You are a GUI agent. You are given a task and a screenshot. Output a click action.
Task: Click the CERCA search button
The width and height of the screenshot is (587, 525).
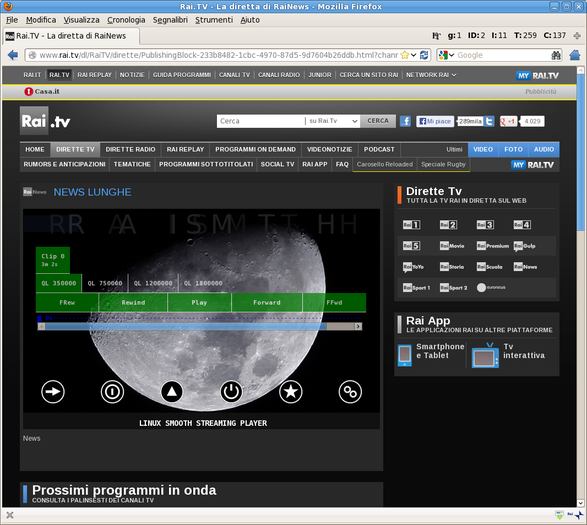tap(378, 121)
